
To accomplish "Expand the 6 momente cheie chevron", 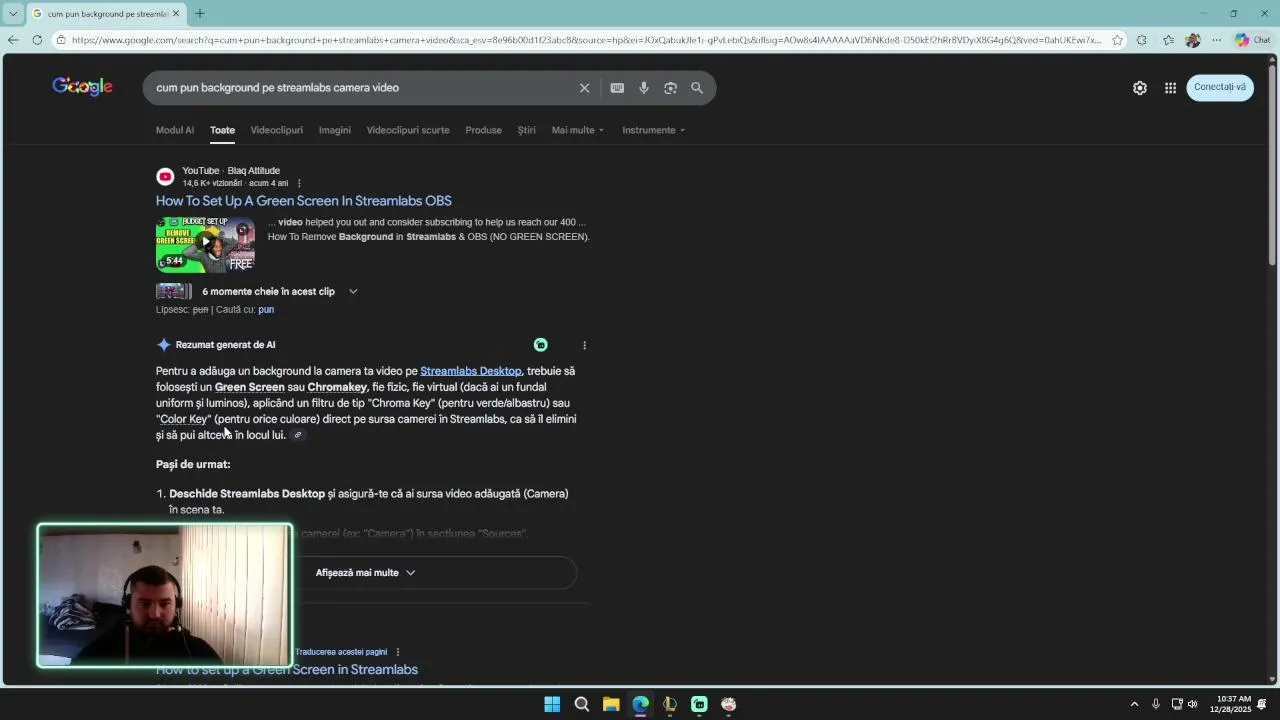I will coord(353,292).
